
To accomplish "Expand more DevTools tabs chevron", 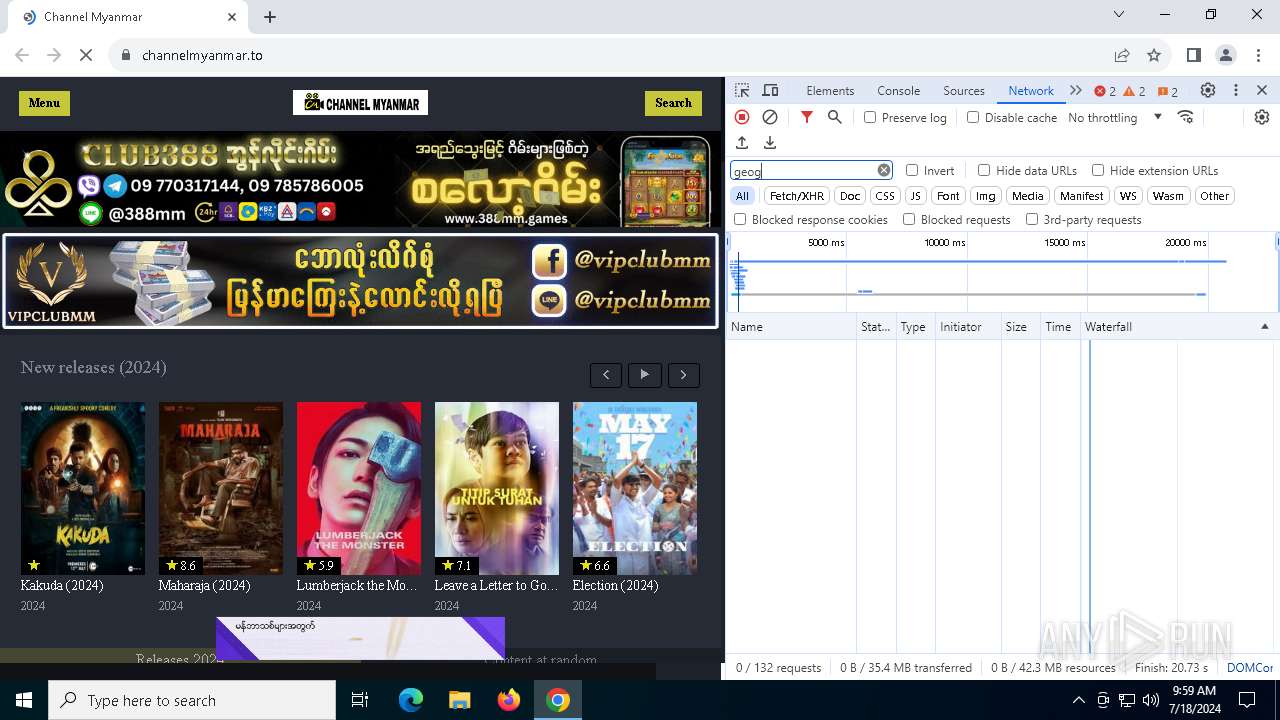I will point(1076,90).
